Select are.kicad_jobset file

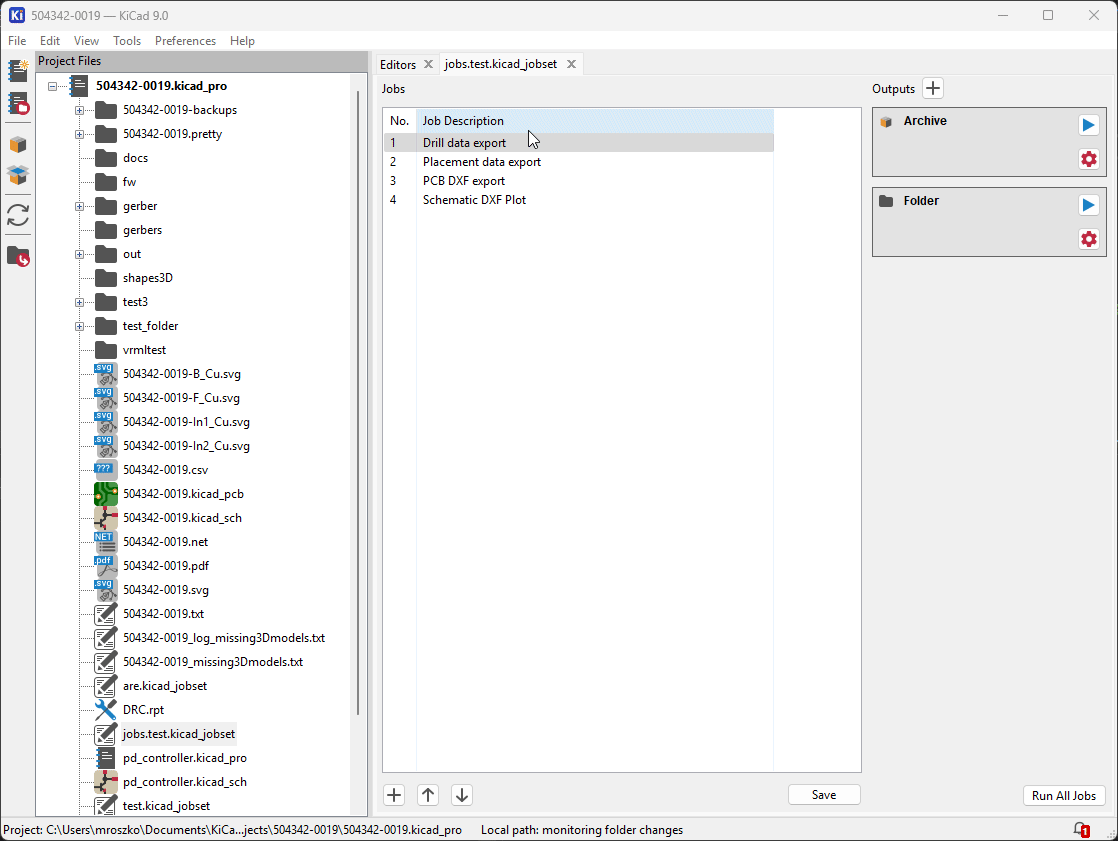(165, 686)
